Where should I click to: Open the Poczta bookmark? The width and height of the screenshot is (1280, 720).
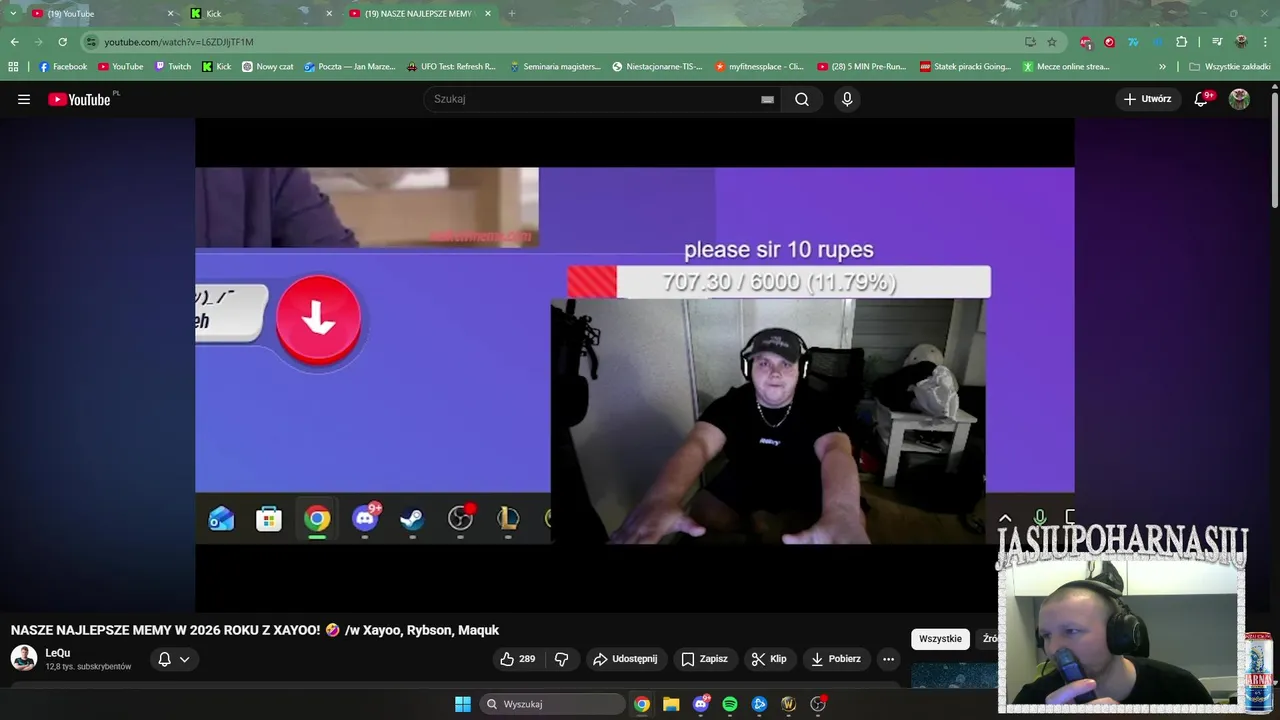(350, 67)
